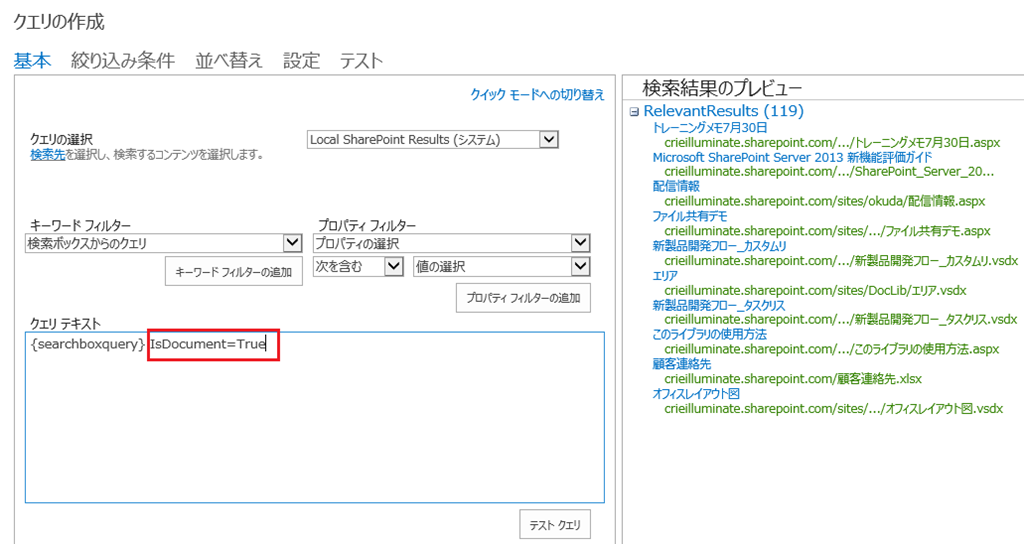The height and width of the screenshot is (544, 1024).
Task: Open 次を含む operator dropdown
Action: (358, 266)
